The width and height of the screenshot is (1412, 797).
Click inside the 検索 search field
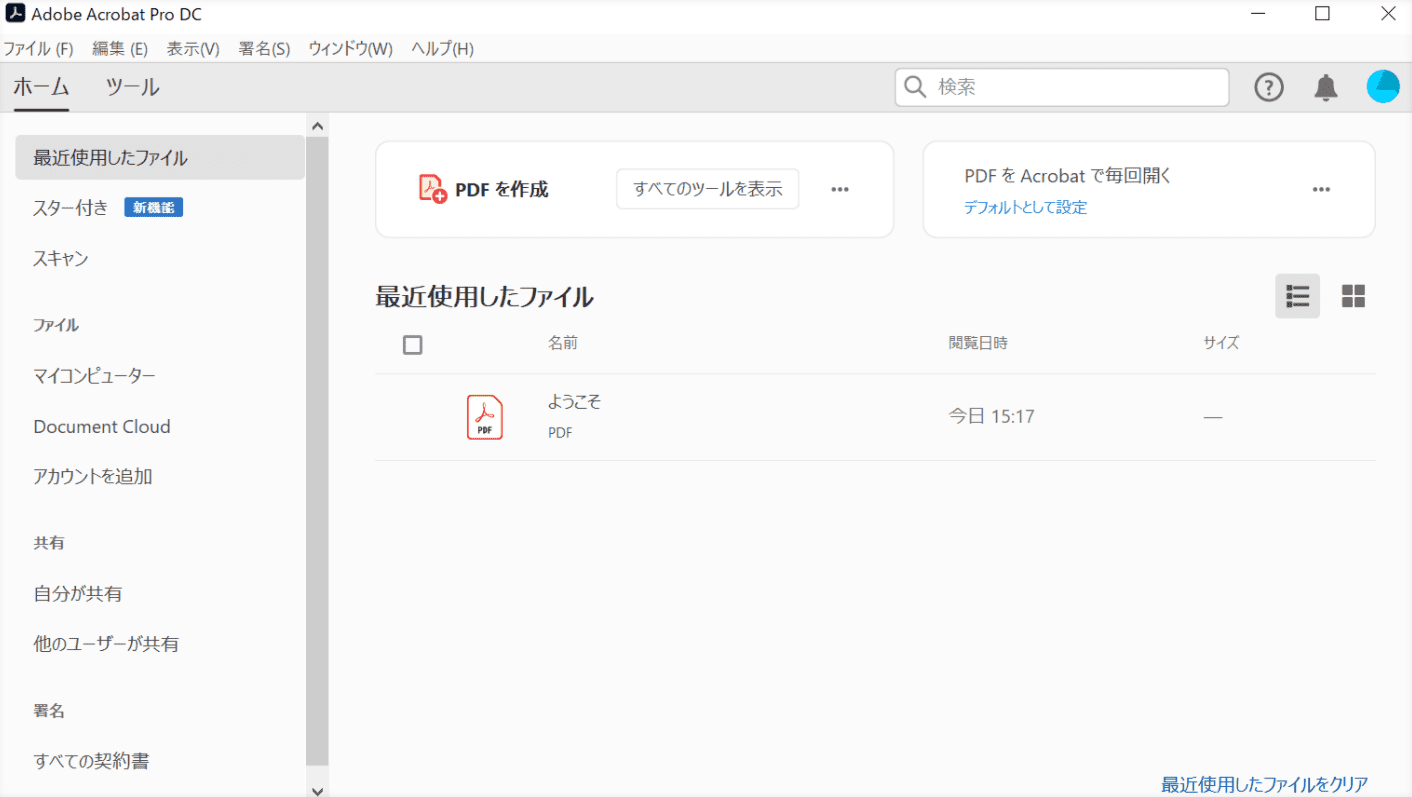click(x=1062, y=87)
